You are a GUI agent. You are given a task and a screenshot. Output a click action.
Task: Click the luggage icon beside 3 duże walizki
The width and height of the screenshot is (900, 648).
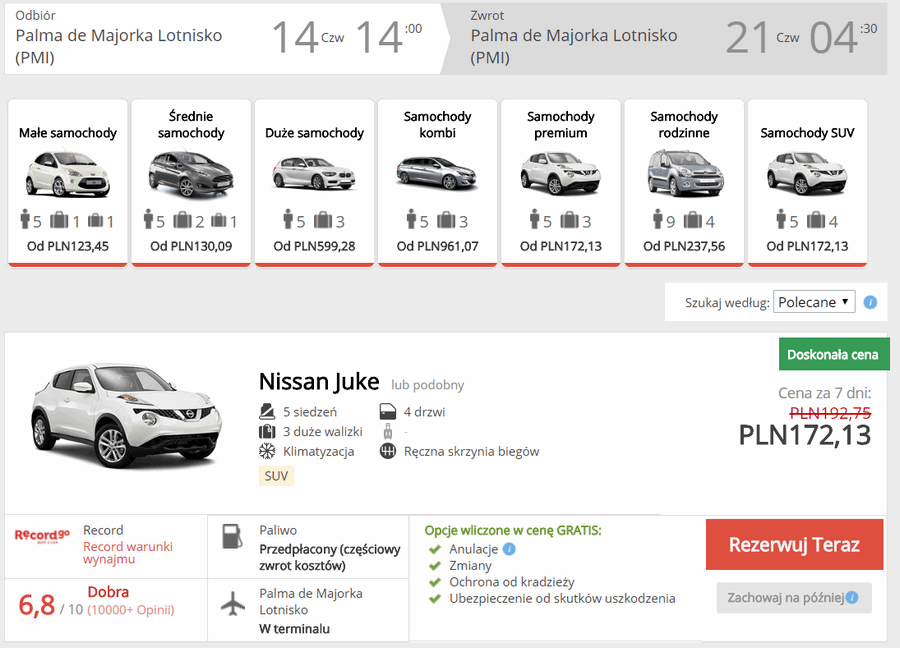(x=267, y=432)
